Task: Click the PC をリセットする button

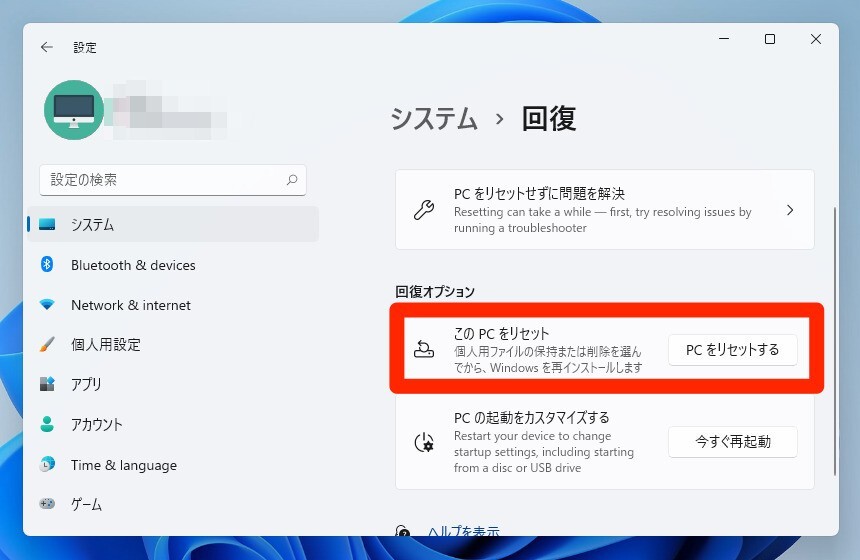Action: pos(733,350)
